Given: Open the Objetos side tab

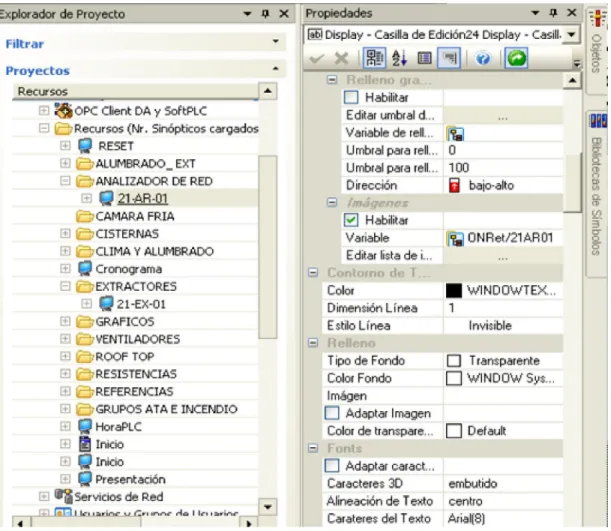Looking at the screenshot, I should pos(596,49).
